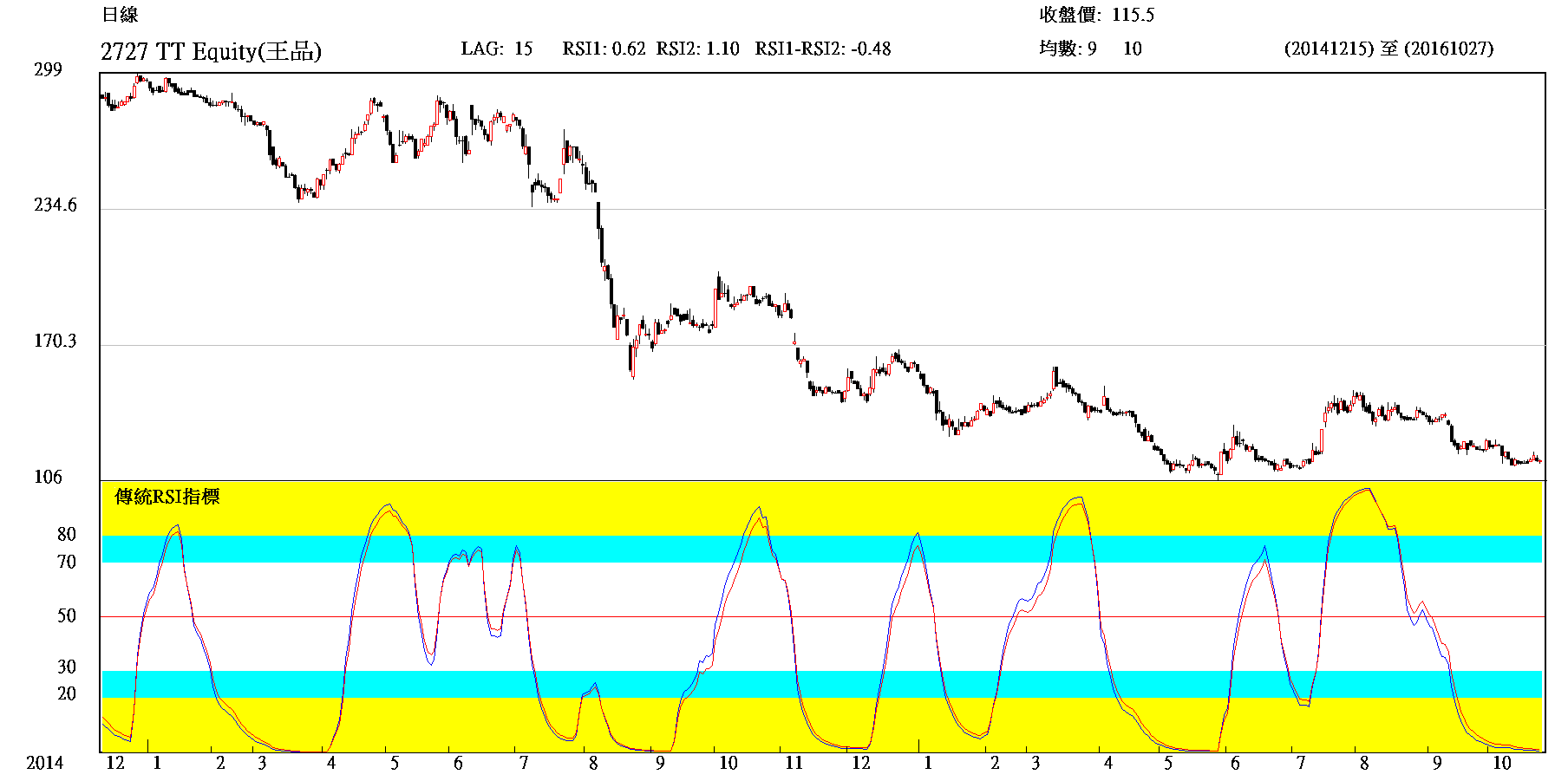Click the 2014 year label on time axis
Screen dimensions: 1568x781
(44, 763)
